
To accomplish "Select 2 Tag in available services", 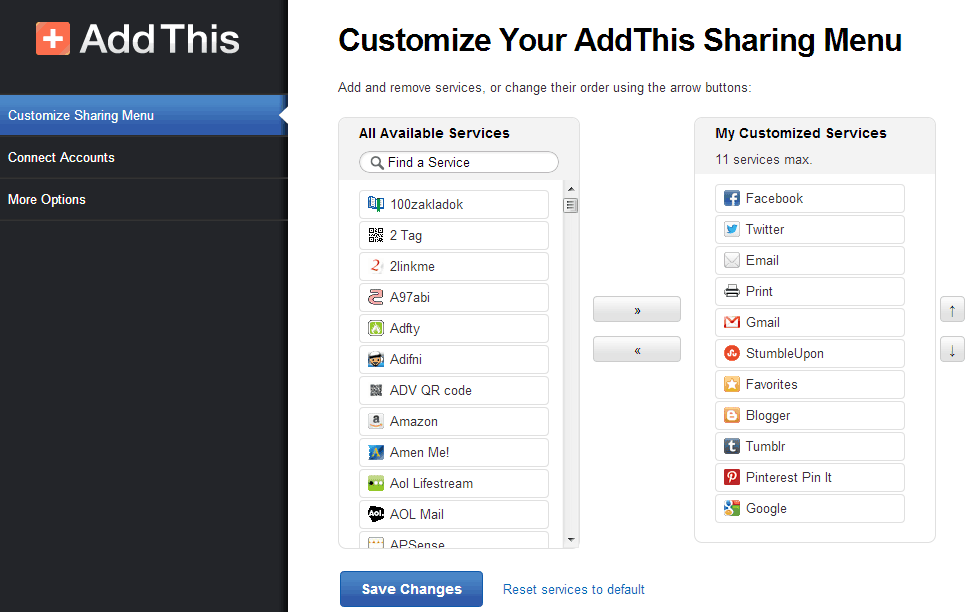I will click(x=454, y=235).
